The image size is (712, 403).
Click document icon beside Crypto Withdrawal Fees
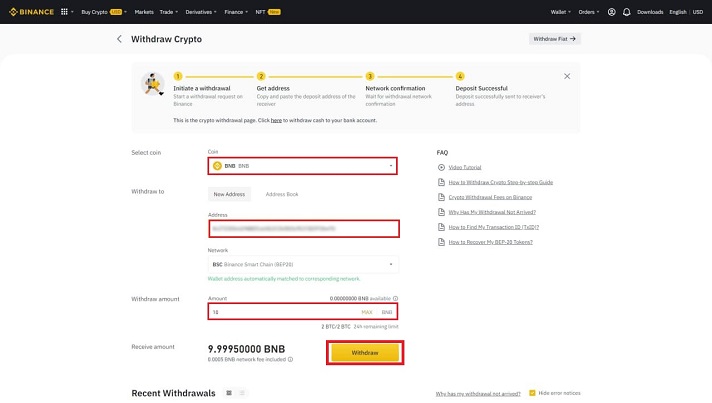pos(441,197)
